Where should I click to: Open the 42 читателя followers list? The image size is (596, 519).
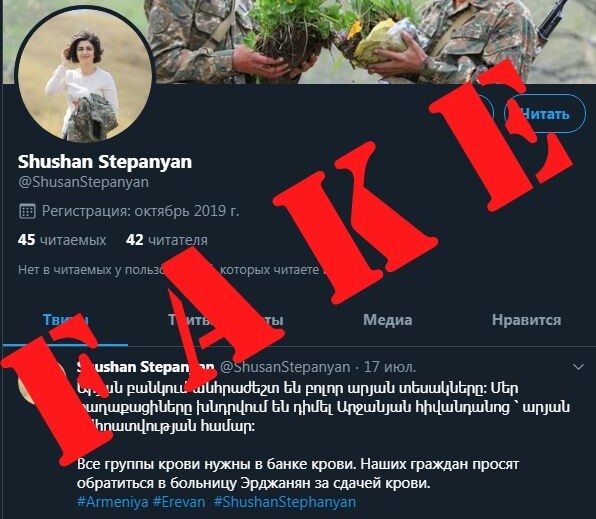point(166,240)
